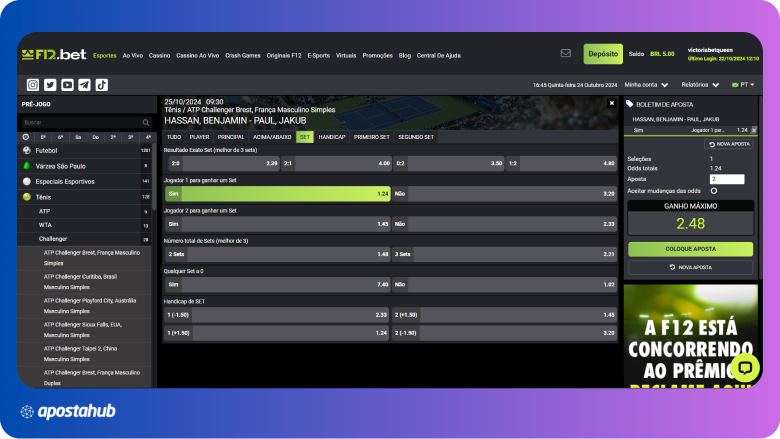780x439 pixels.
Task: Open the live chat bubble icon
Action: pos(745,368)
